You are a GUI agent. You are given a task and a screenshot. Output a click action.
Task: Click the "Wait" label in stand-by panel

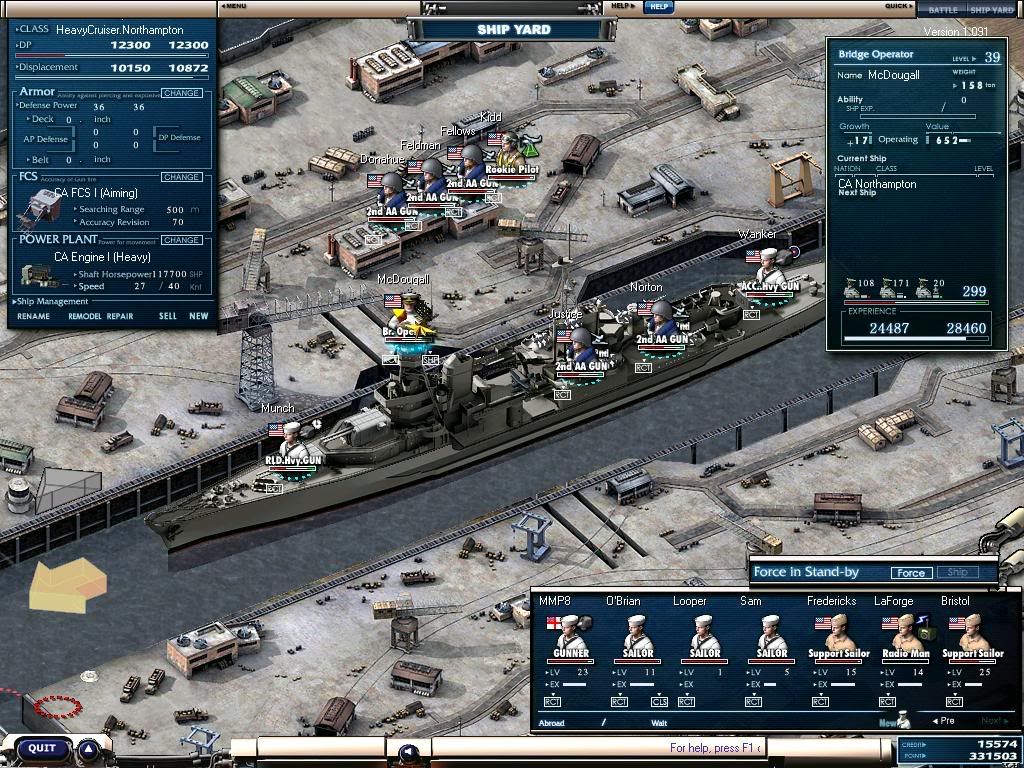pyautogui.click(x=659, y=723)
